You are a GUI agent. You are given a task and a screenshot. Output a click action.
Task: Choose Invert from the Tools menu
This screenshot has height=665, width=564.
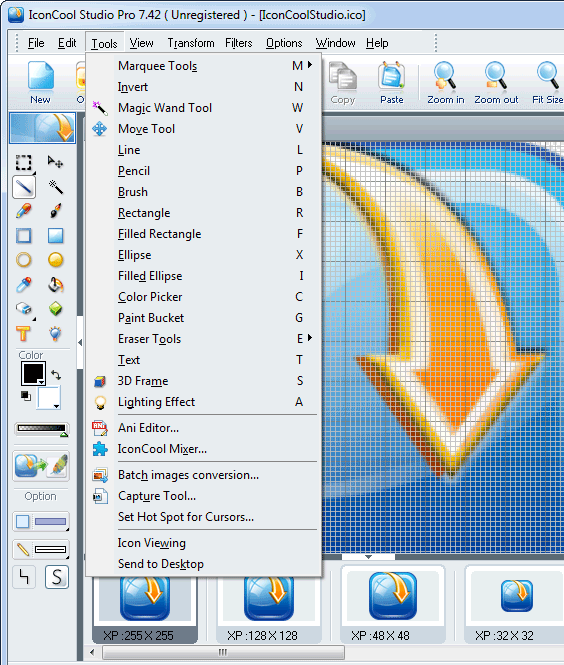click(204, 87)
